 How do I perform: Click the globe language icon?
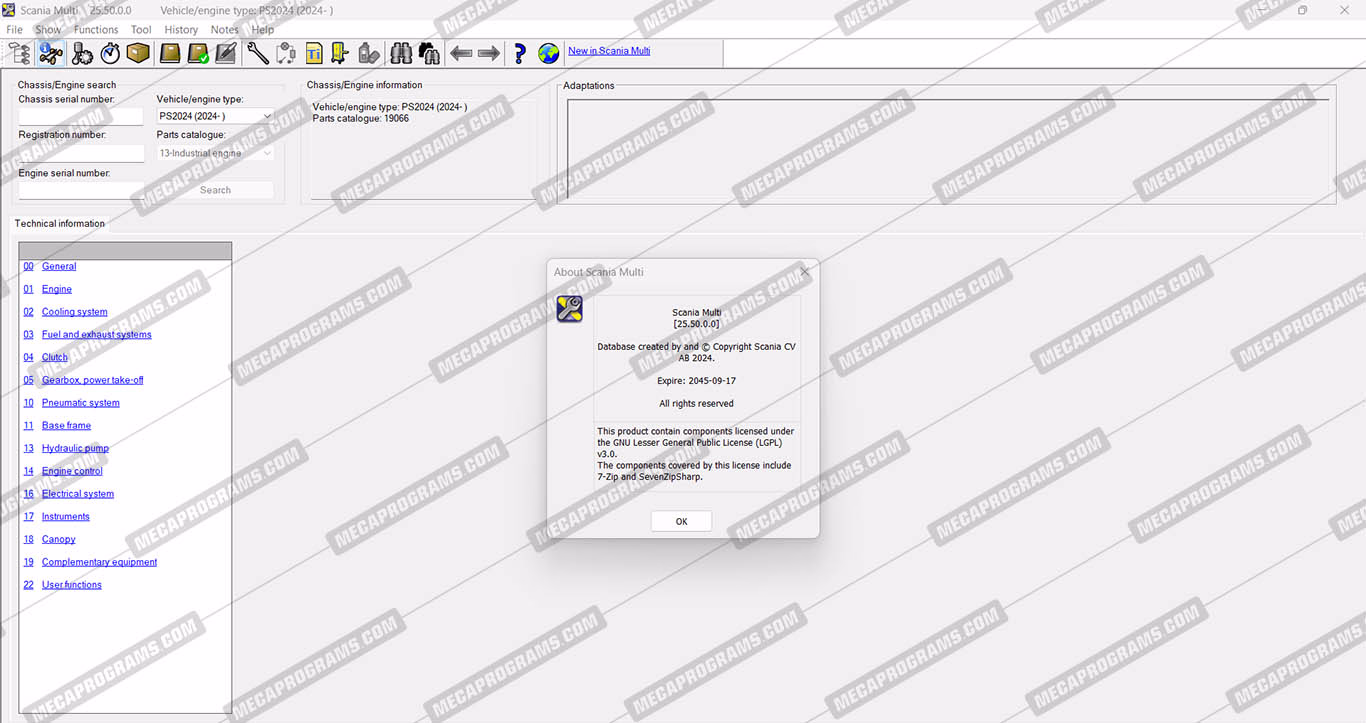pyautogui.click(x=548, y=53)
